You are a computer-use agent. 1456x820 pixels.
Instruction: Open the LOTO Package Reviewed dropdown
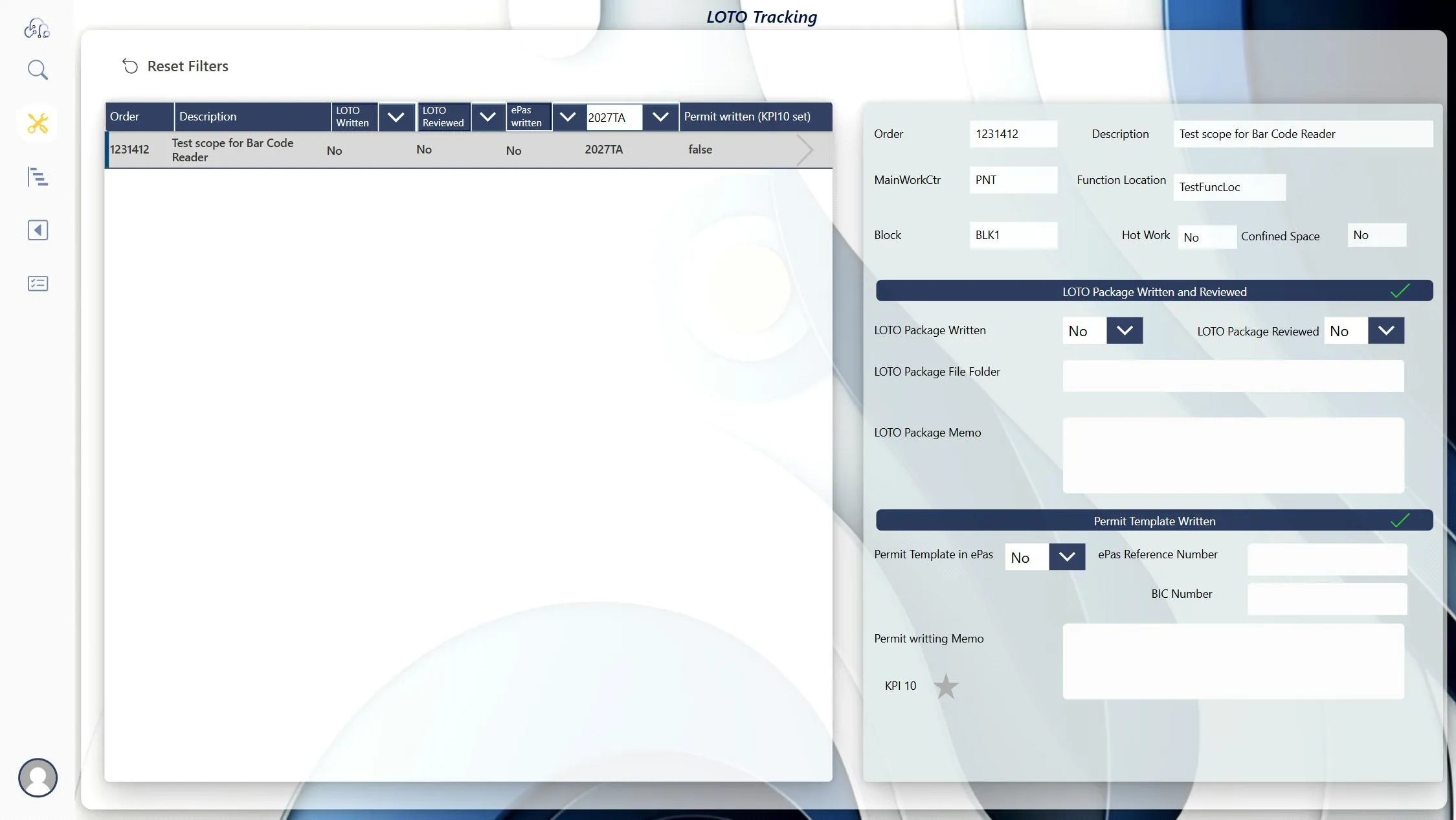point(1386,330)
